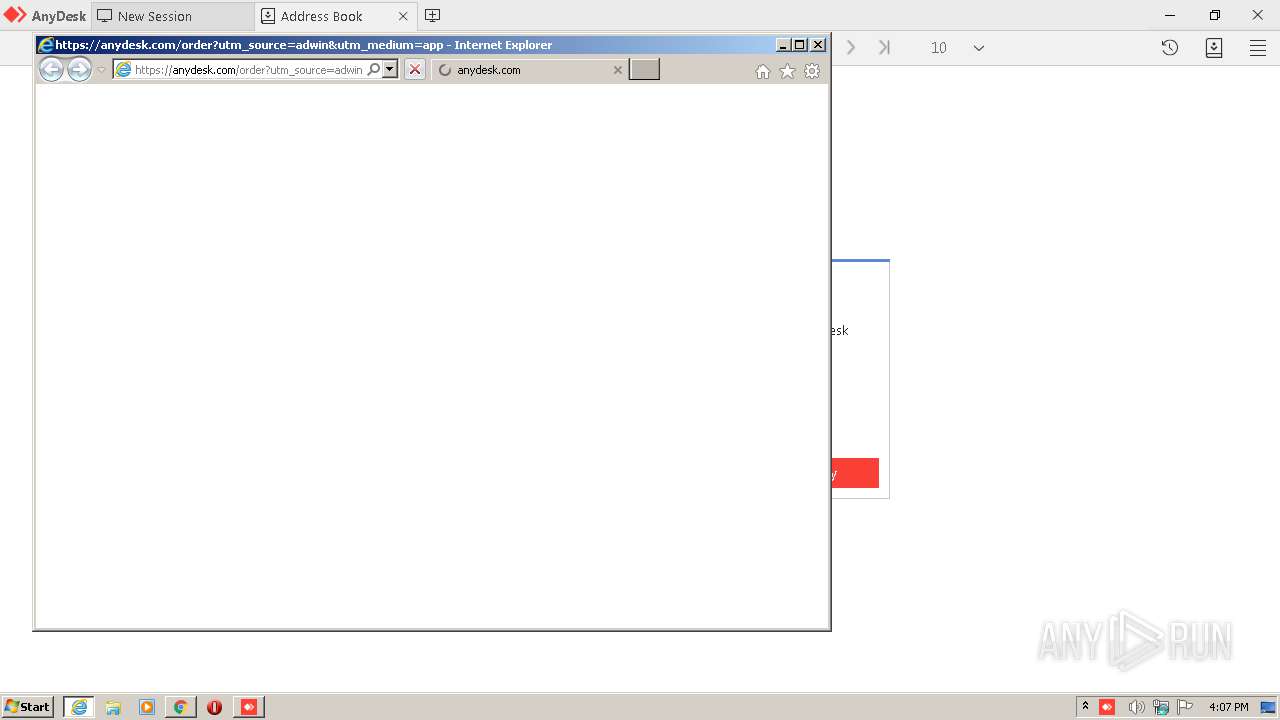Viewport: 1280px width, 720px height.
Task: Click the 4:07 PM system clock
Action: click(x=1229, y=707)
